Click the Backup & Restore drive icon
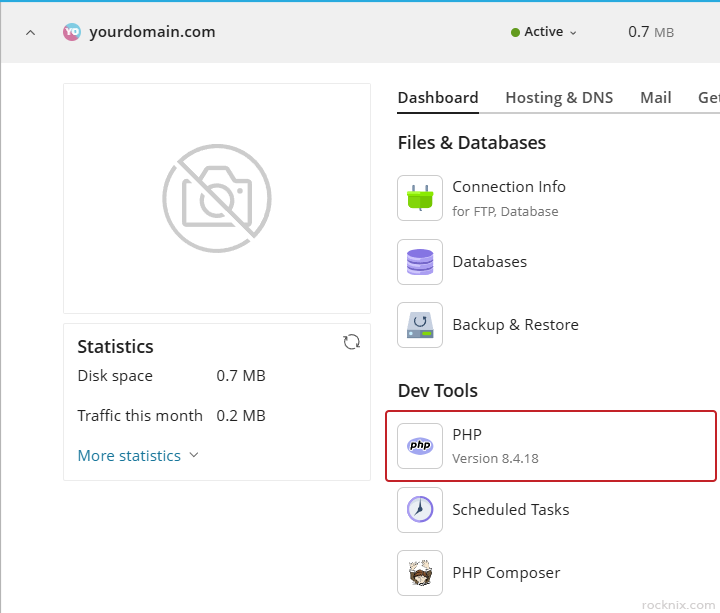The height and width of the screenshot is (613, 720). point(420,325)
